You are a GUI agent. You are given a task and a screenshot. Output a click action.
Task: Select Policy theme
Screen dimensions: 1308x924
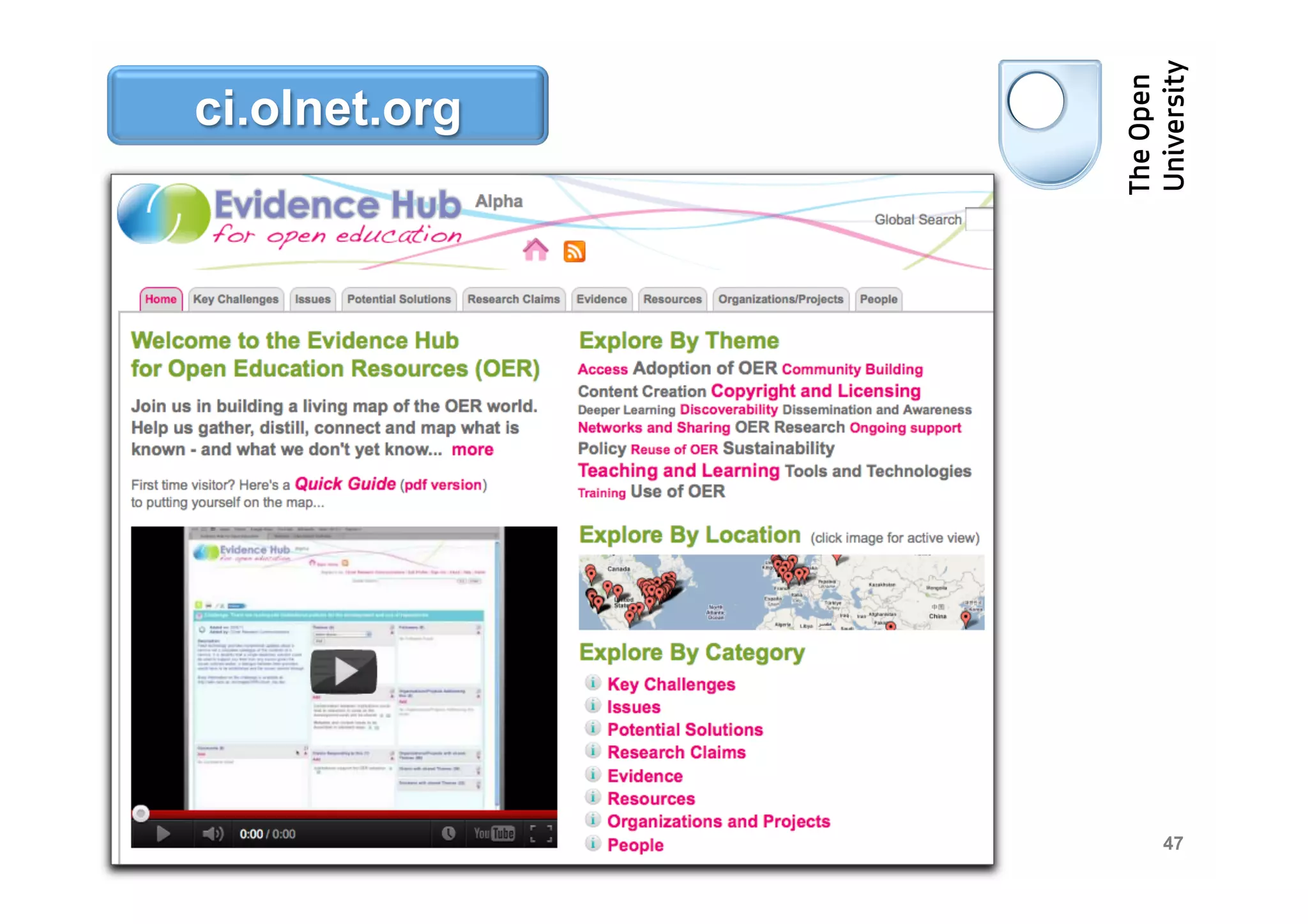pos(602,448)
